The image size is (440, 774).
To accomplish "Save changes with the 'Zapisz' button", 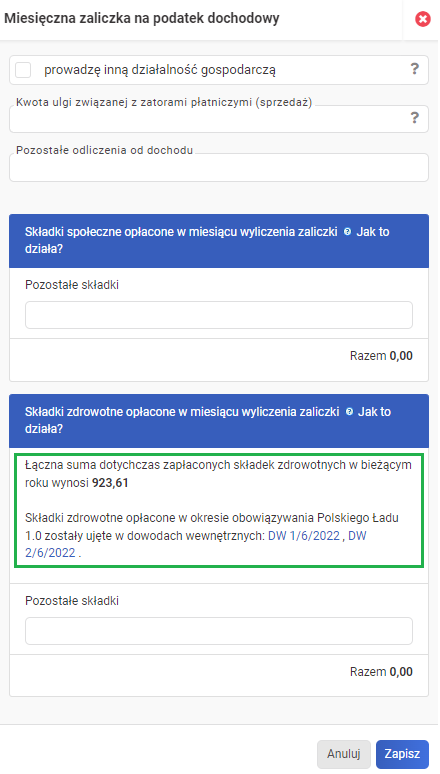I will coord(402,754).
